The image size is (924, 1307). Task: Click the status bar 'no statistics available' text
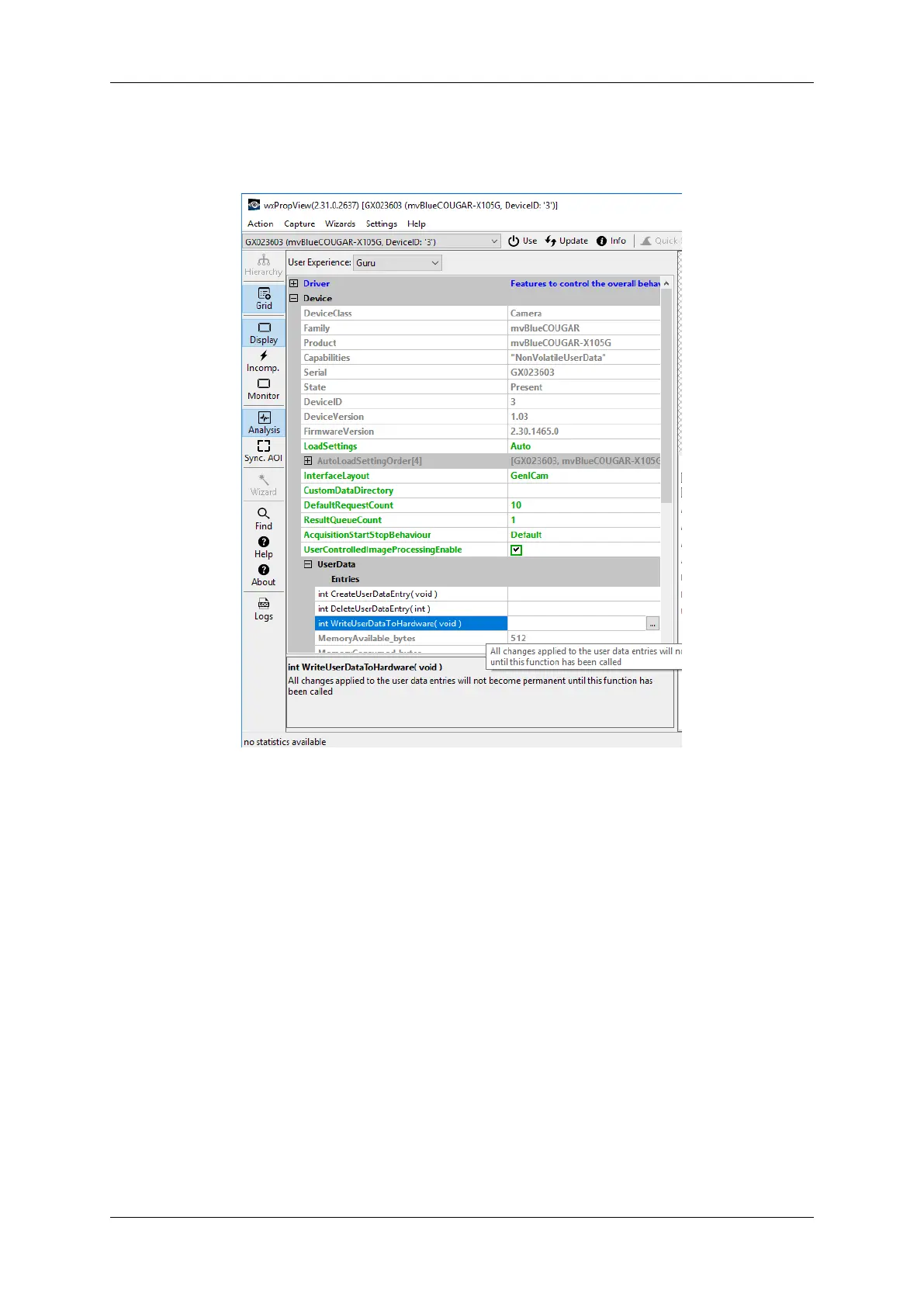coord(285,742)
